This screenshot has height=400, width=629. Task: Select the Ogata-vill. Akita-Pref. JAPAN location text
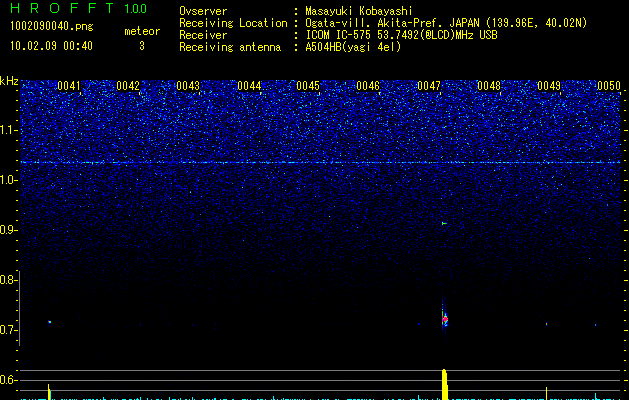tap(446, 23)
